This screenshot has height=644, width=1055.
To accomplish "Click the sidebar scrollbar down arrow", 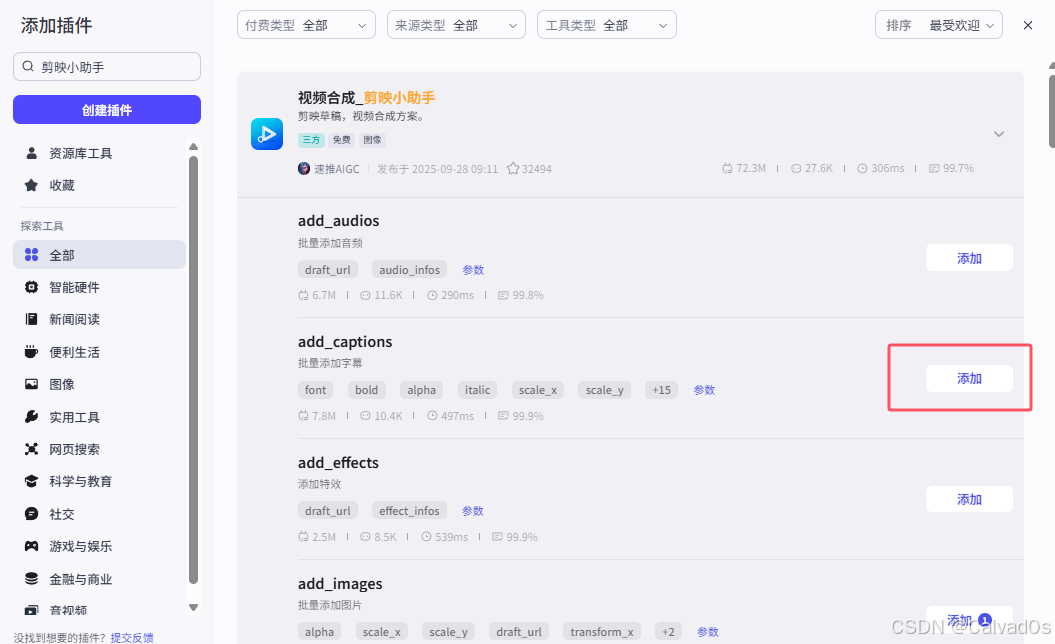I will point(194,607).
